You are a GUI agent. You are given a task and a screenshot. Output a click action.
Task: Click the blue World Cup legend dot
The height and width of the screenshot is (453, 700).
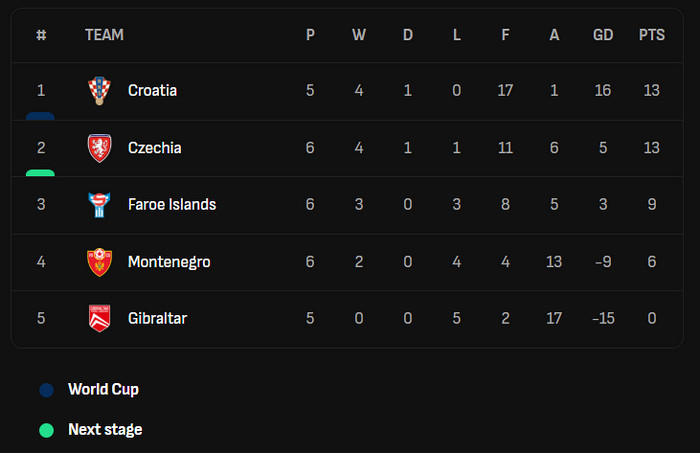(x=46, y=390)
